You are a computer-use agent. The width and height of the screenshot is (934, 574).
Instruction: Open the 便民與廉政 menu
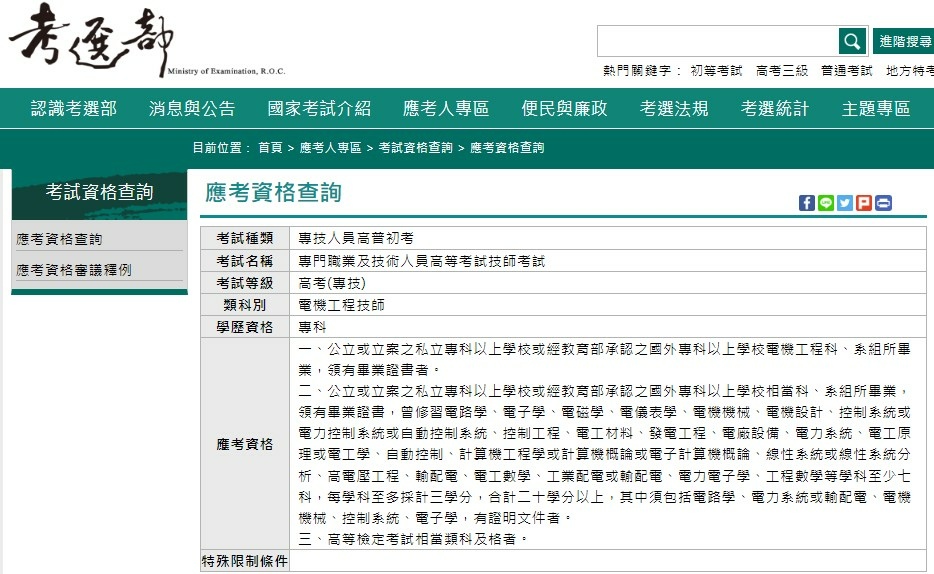click(x=564, y=108)
